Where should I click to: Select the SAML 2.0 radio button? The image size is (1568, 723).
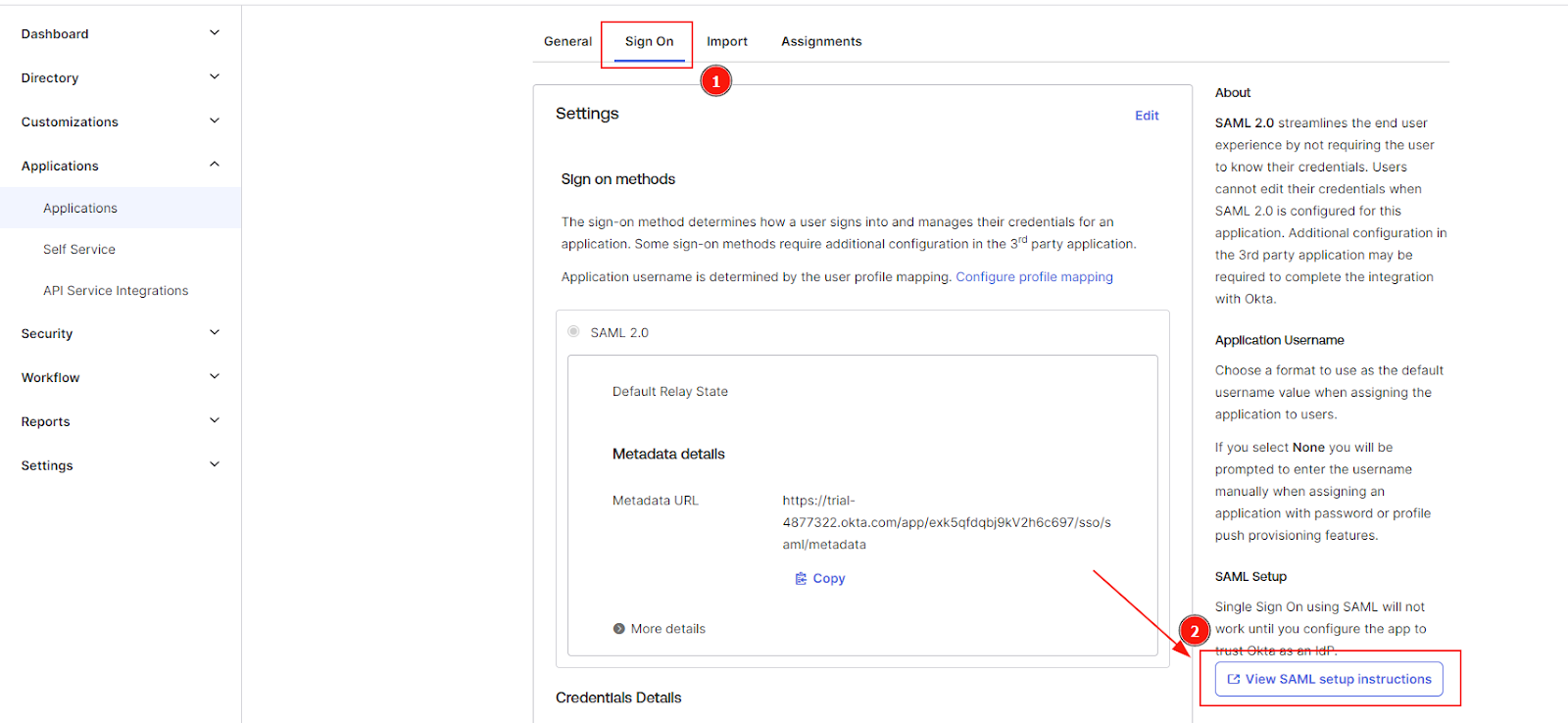[x=573, y=332]
